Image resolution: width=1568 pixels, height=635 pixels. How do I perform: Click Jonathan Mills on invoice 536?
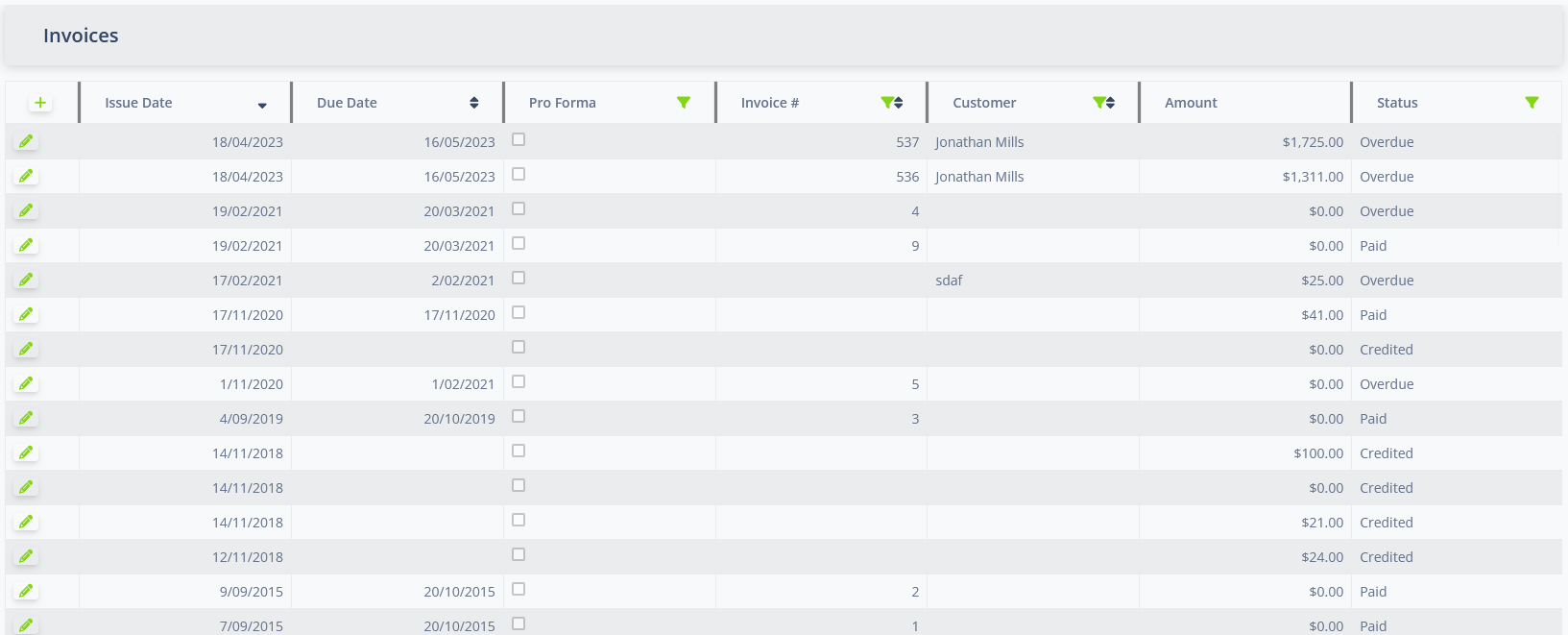tap(979, 177)
